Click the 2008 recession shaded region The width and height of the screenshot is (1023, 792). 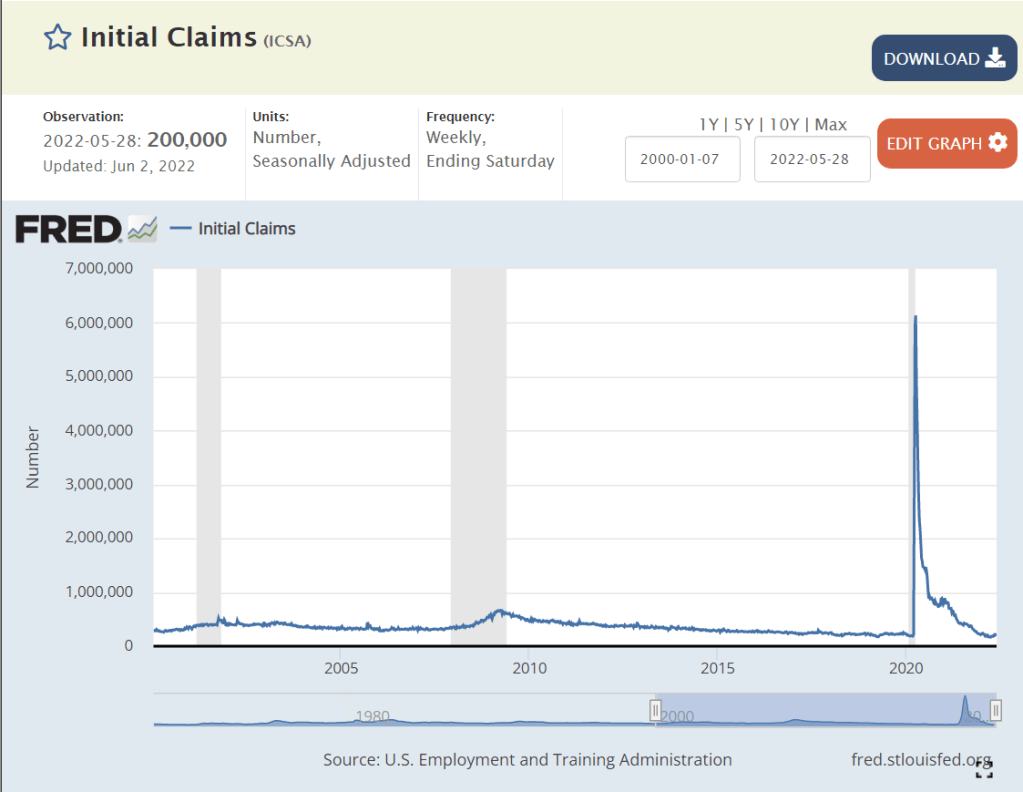pyautogui.click(x=478, y=450)
